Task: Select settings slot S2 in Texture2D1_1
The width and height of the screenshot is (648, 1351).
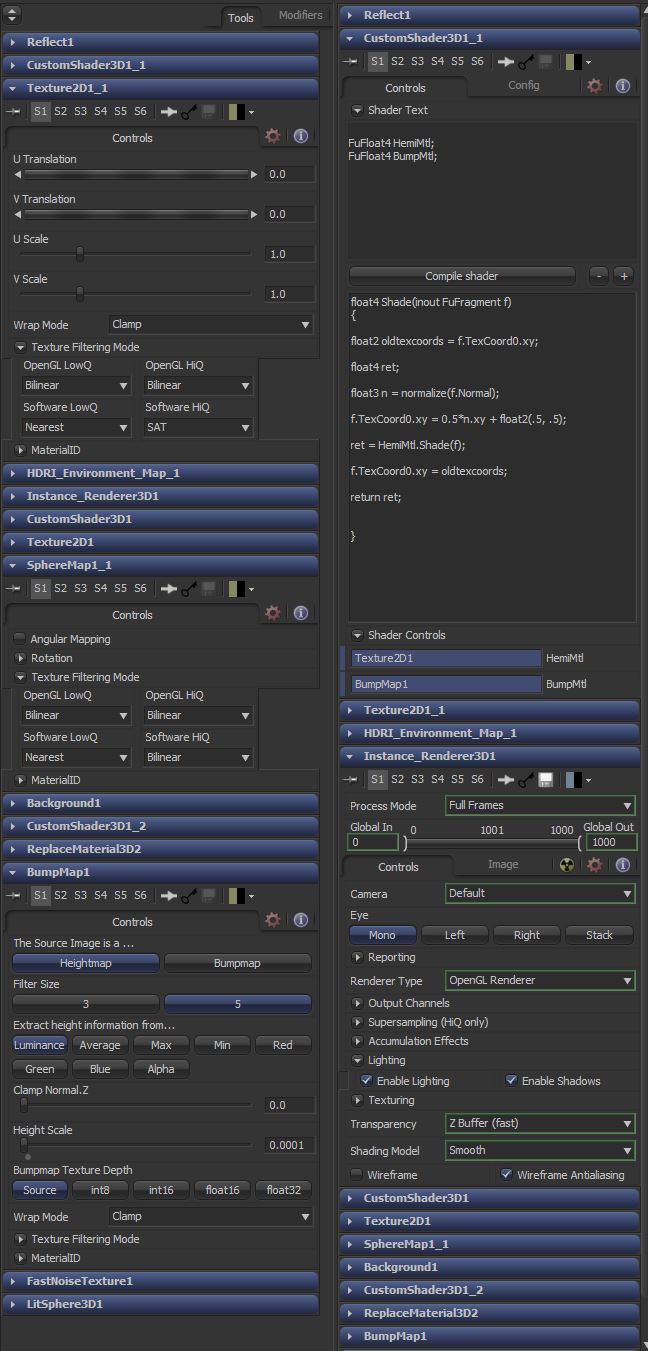Action: pyautogui.click(x=60, y=112)
